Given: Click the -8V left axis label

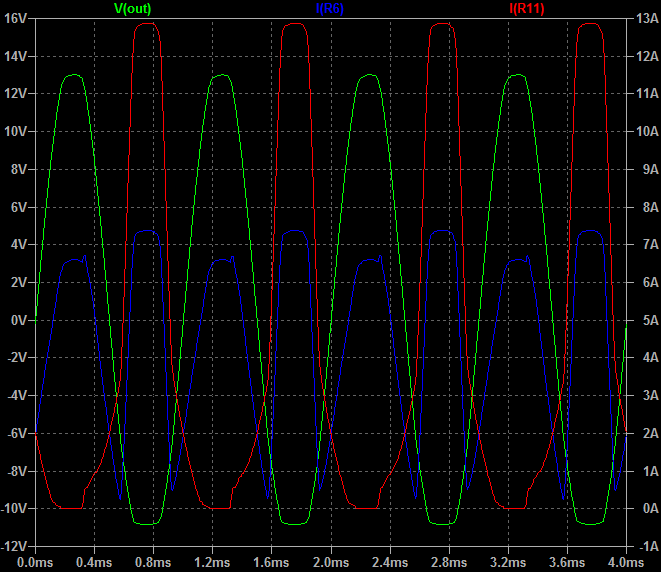Looking at the screenshot, I should tap(17, 471).
